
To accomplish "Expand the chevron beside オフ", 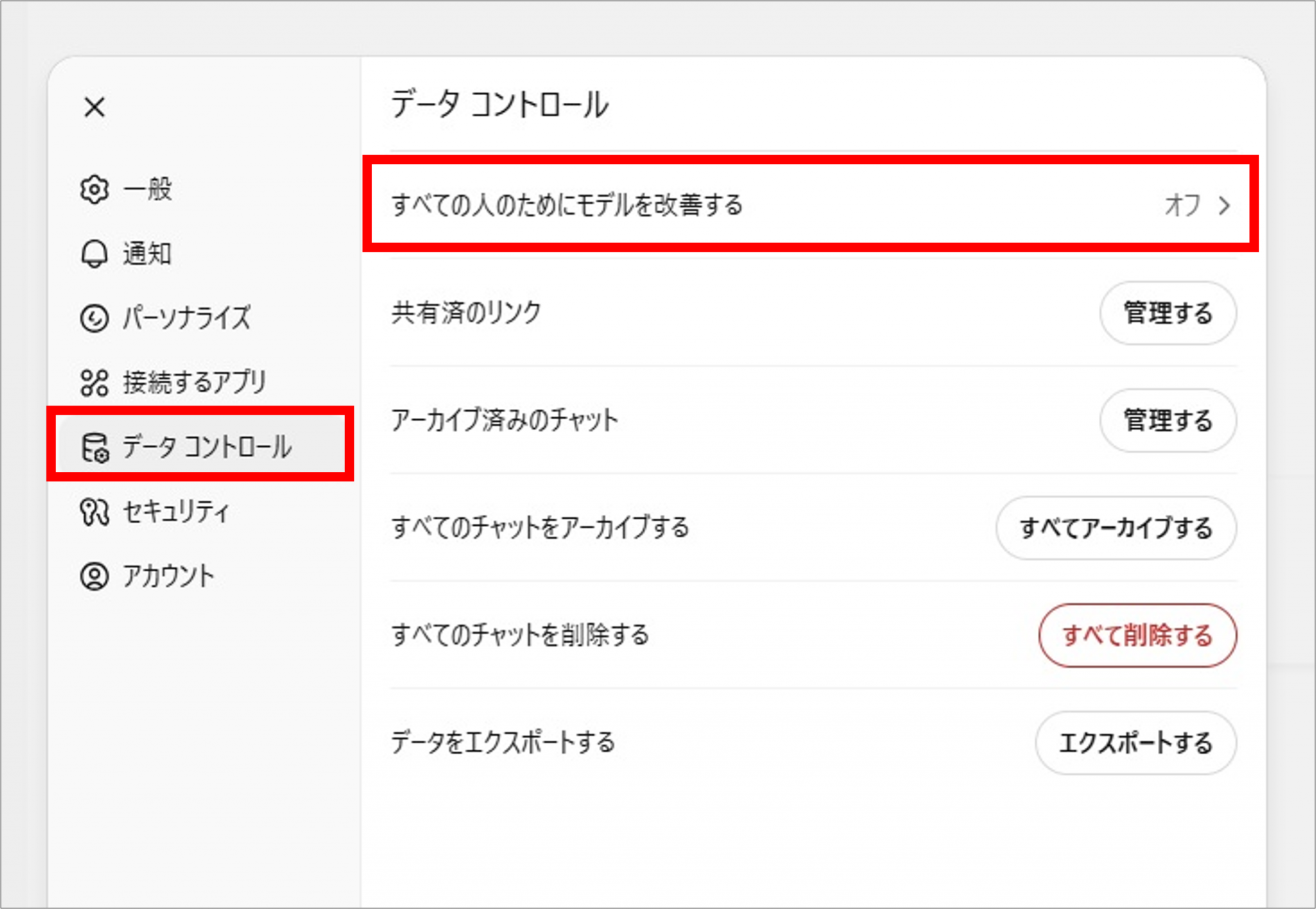I will [1224, 206].
